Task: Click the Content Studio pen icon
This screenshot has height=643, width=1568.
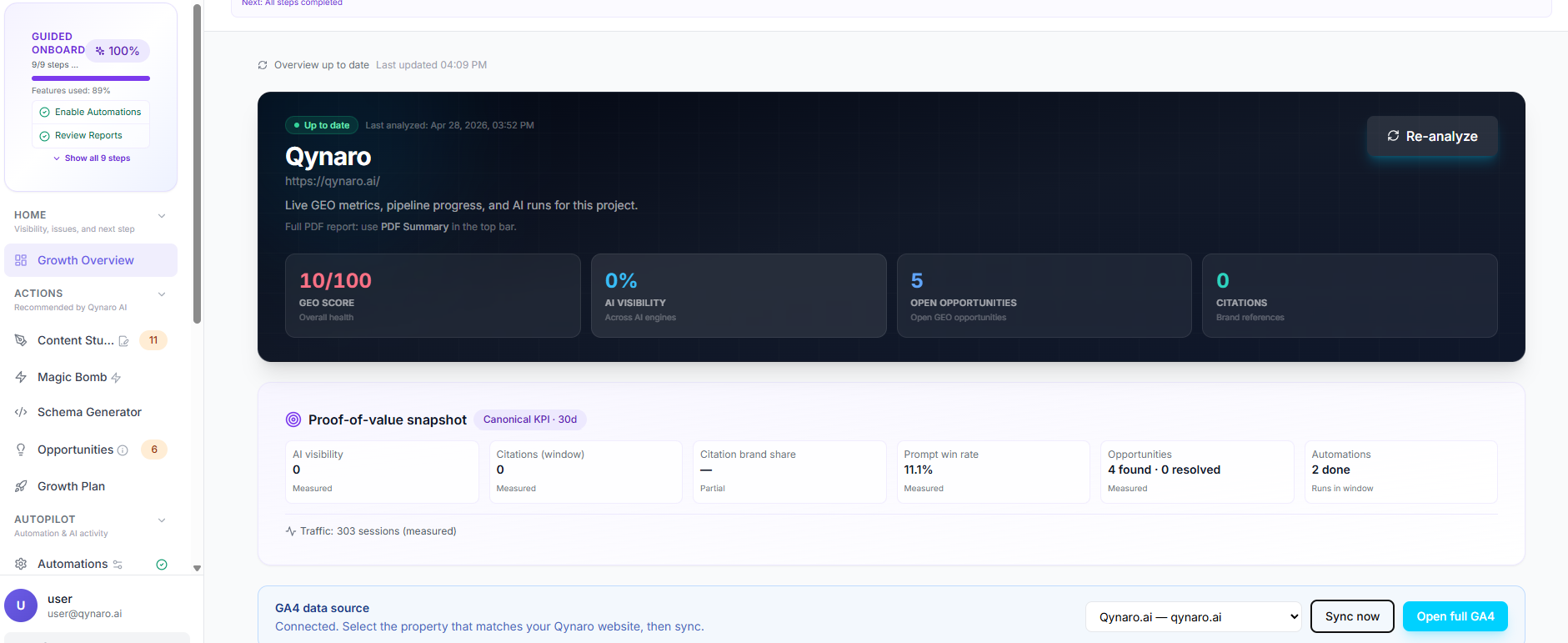Action: (21, 340)
